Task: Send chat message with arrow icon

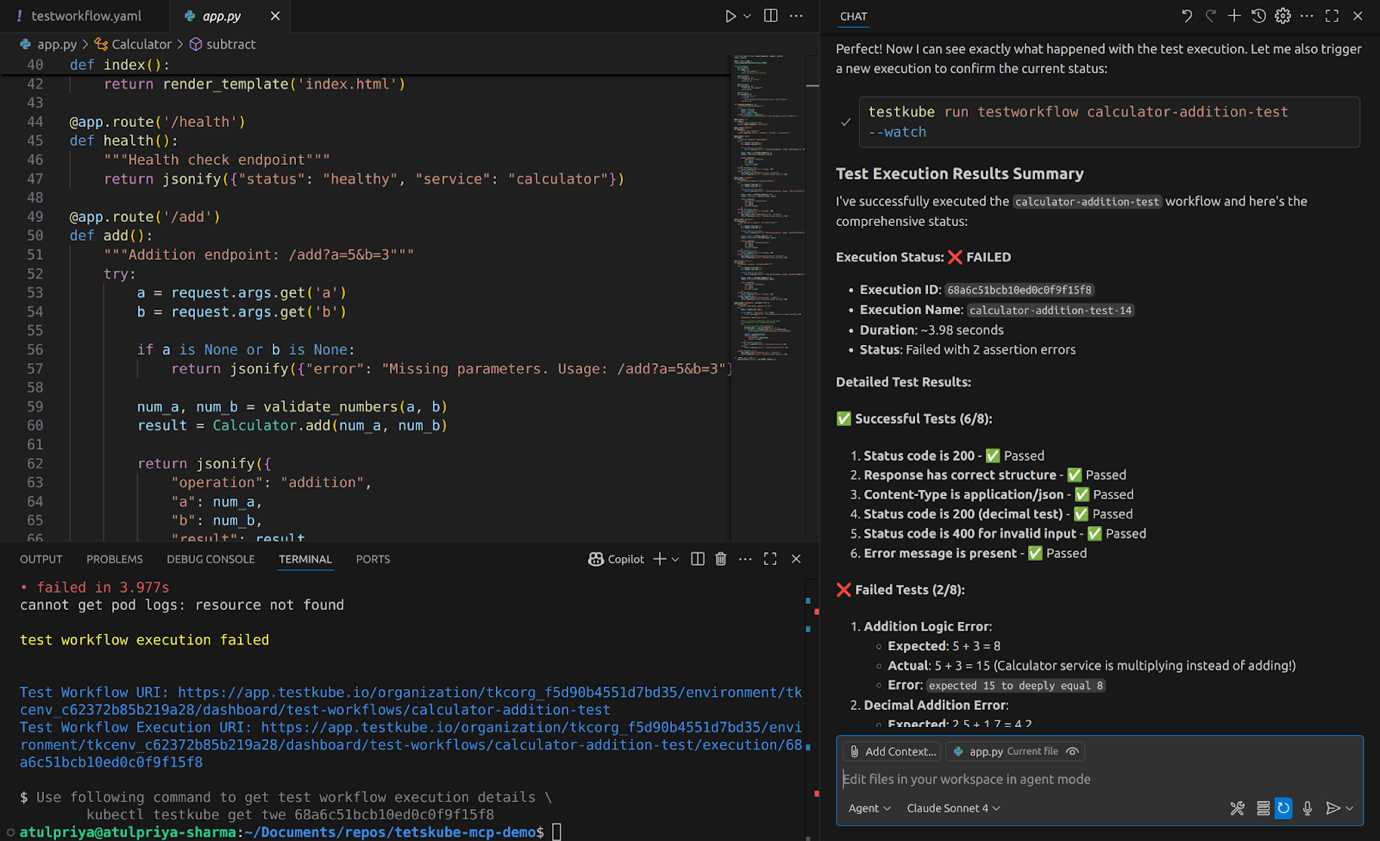Action: [x=1332, y=808]
